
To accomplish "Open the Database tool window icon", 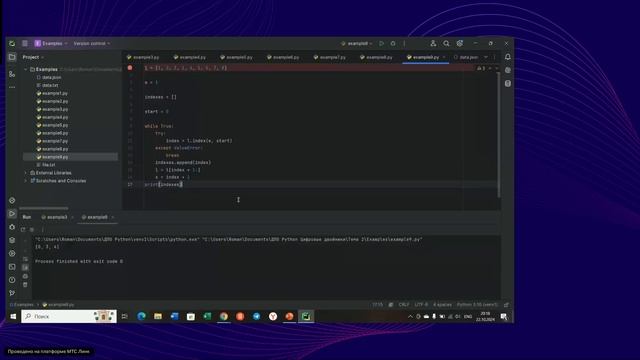I will [x=508, y=84].
